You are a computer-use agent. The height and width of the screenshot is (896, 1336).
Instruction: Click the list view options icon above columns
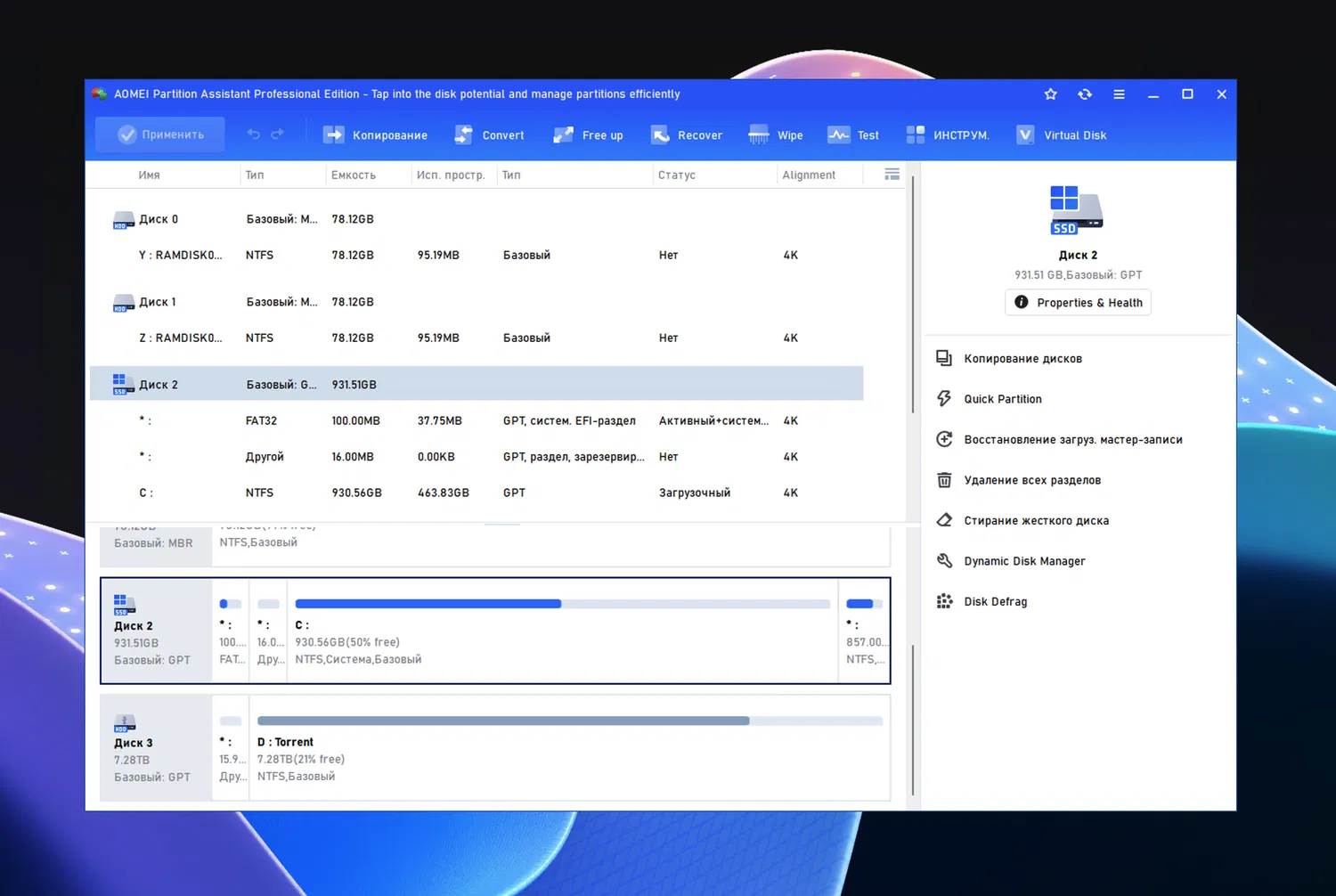coord(892,174)
